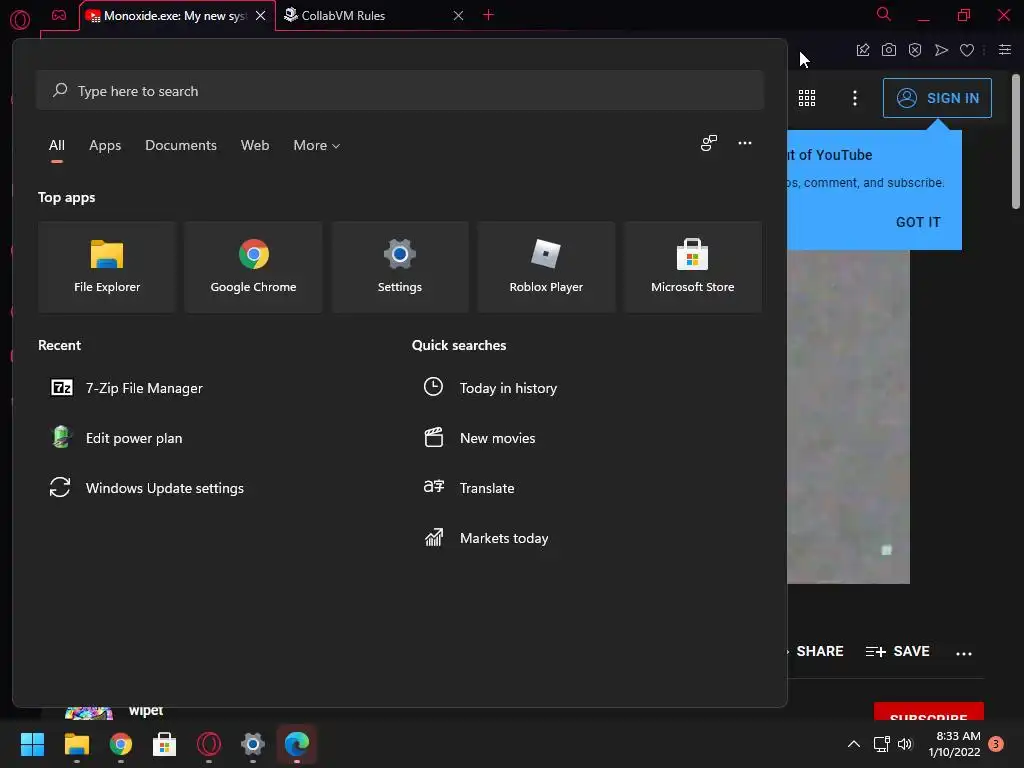
Task: Switch to the Documents search tab
Action: [x=181, y=146]
